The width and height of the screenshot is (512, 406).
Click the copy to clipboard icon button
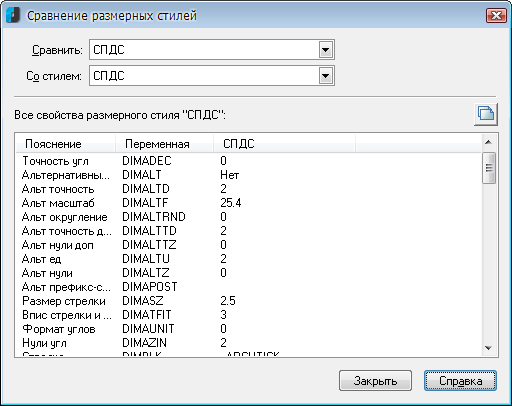[x=486, y=114]
